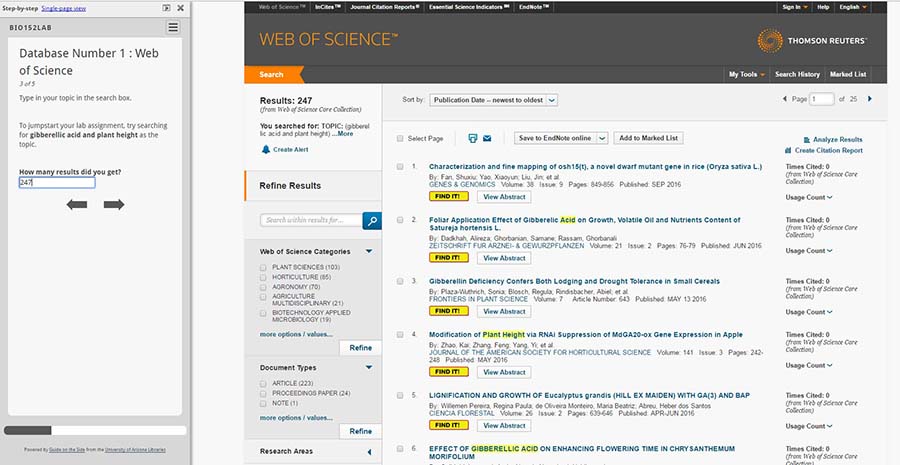Open Gibberellin Deficiency article title
900x465 pixels.
(574, 281)
